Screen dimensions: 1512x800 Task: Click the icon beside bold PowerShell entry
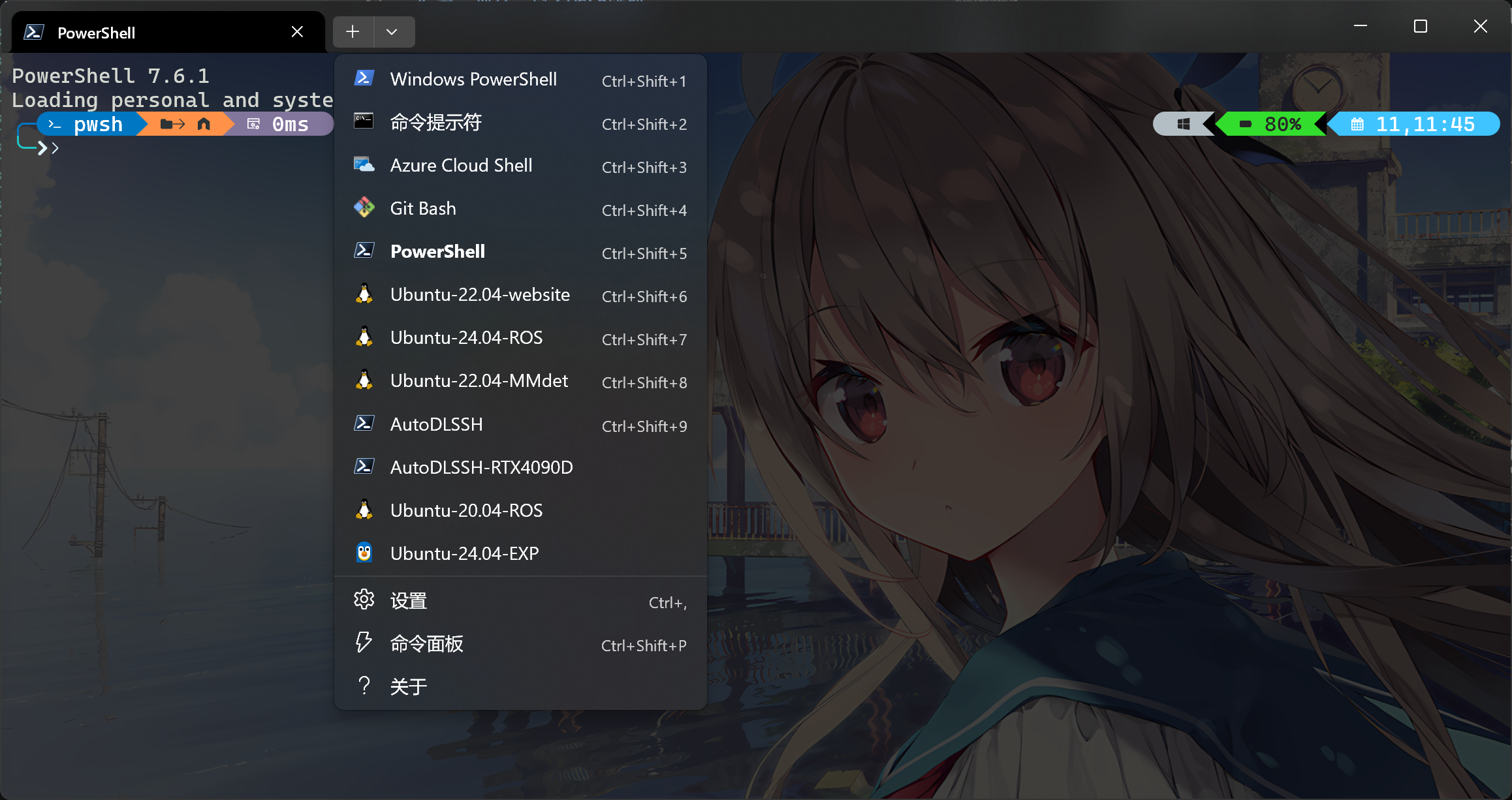pyautogui.click(x=364, y=251)
